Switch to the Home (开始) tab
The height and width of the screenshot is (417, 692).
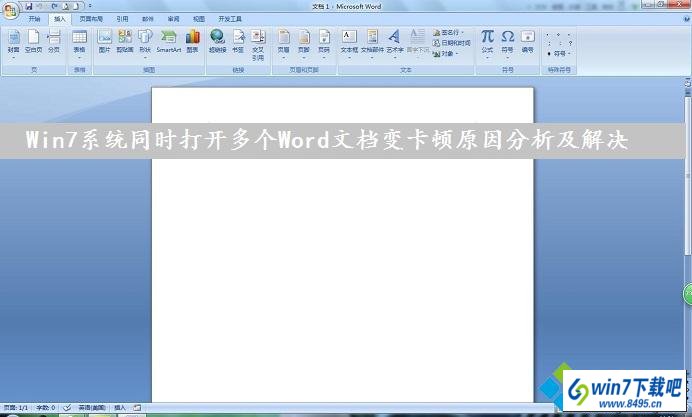34,19
